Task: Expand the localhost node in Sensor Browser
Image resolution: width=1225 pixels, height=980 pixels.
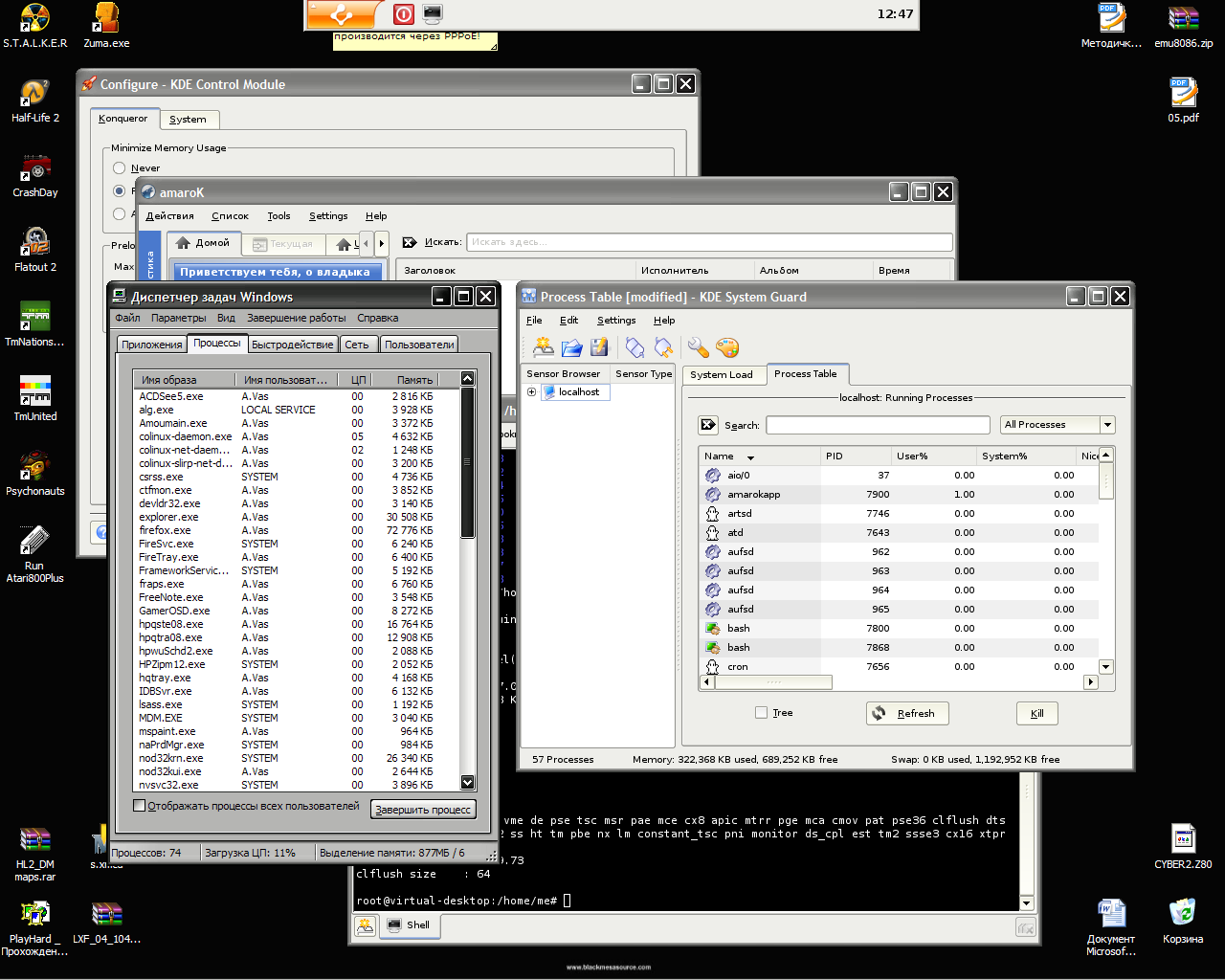Action: click(x=531, y=392)
